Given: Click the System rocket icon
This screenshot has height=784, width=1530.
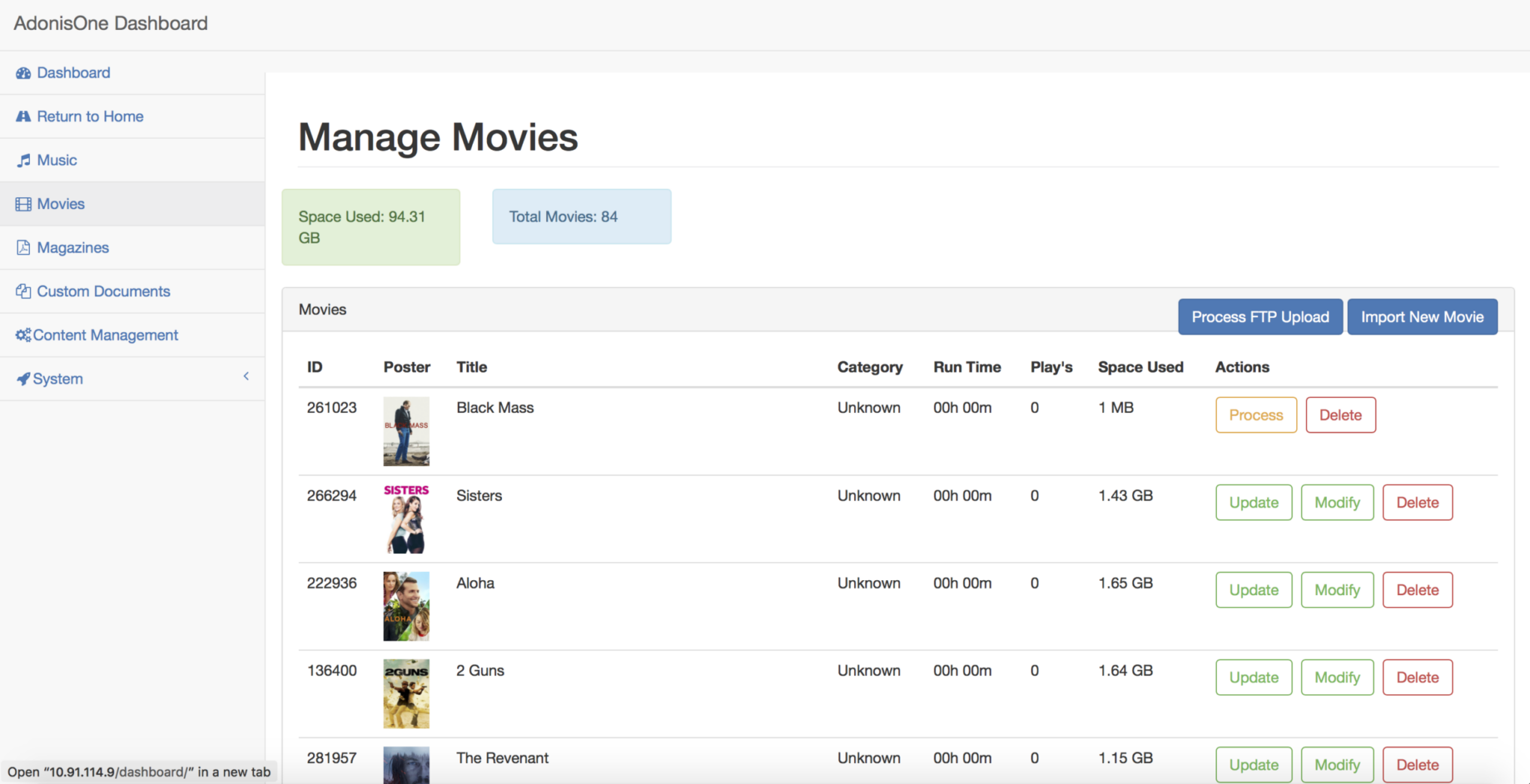Looking at the screenshot, I should [23, 379].
